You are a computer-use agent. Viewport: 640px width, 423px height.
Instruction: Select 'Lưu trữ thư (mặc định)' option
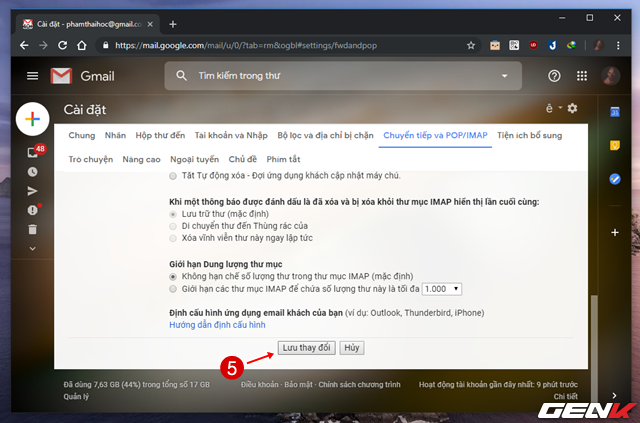[x=174, y=214]
